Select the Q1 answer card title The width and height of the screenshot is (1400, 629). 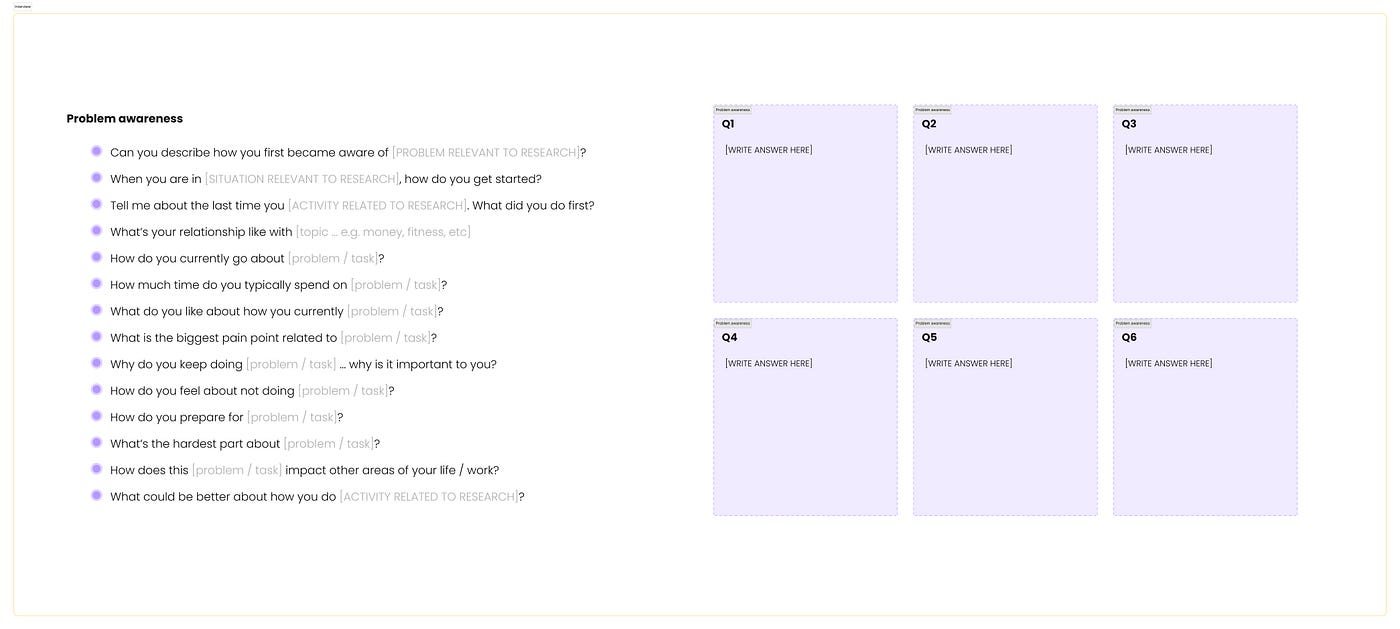click(x=729, y=124)
